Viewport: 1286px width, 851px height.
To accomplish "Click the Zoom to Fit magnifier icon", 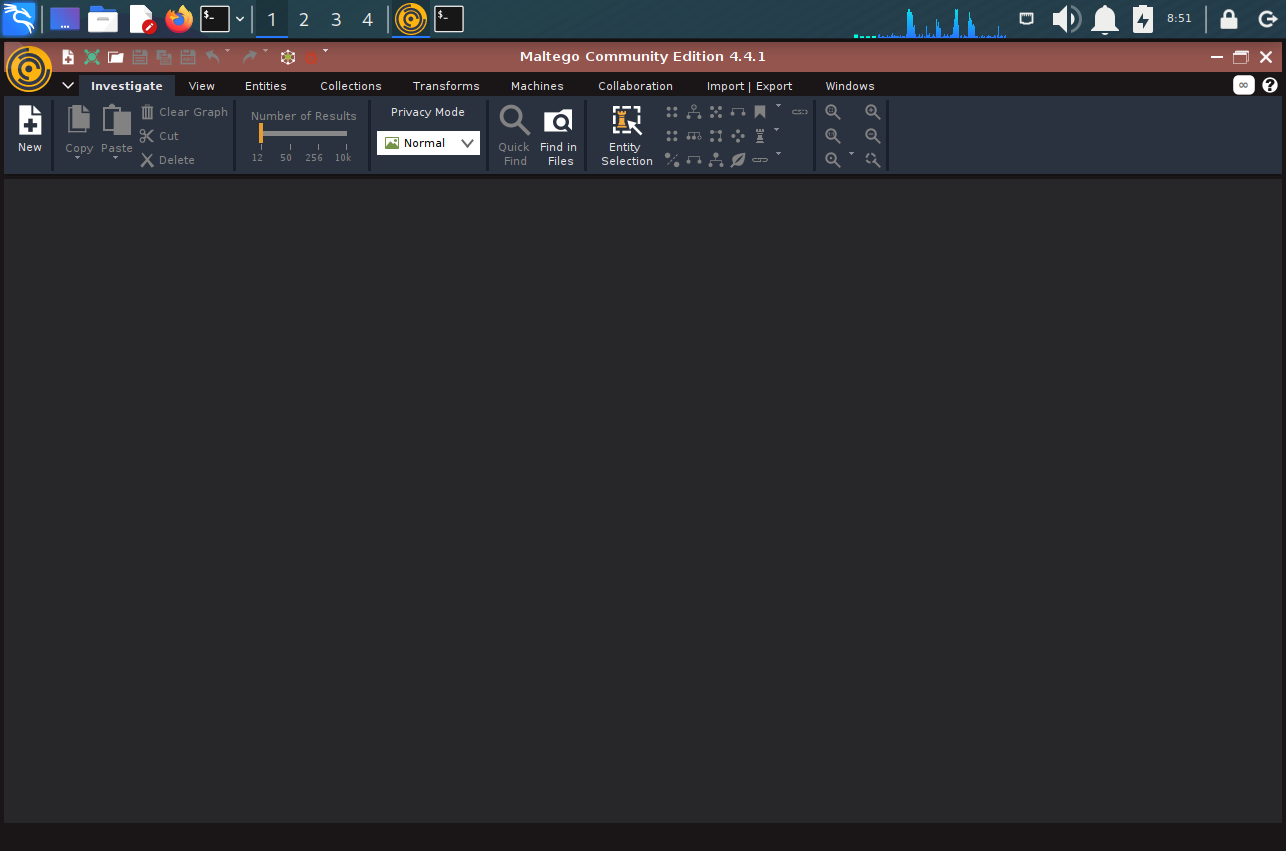I will pyautogui.click(x=833, y=112).
